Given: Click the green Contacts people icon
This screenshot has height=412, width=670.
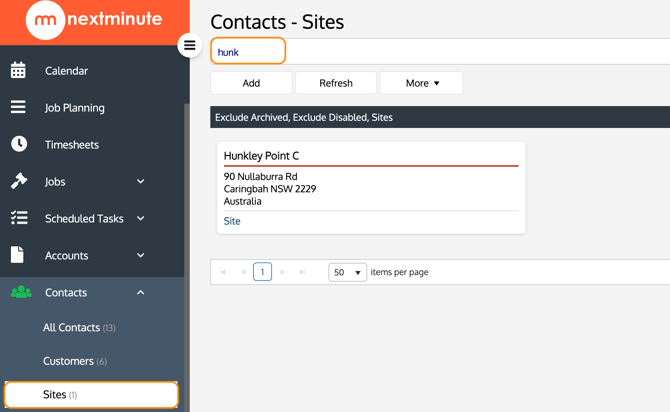Looking at the screenshot, I should tap(20, 293).
